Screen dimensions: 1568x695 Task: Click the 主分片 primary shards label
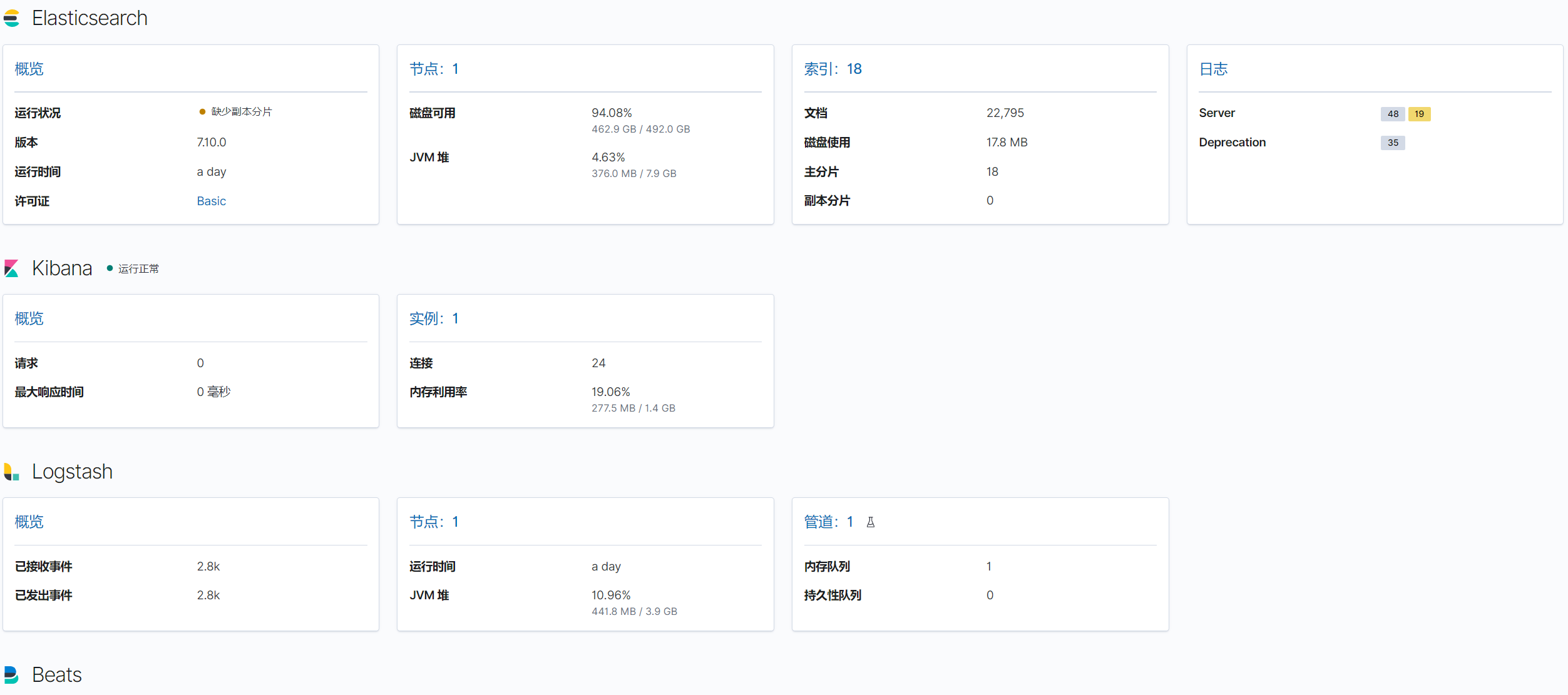coord(821,171)
